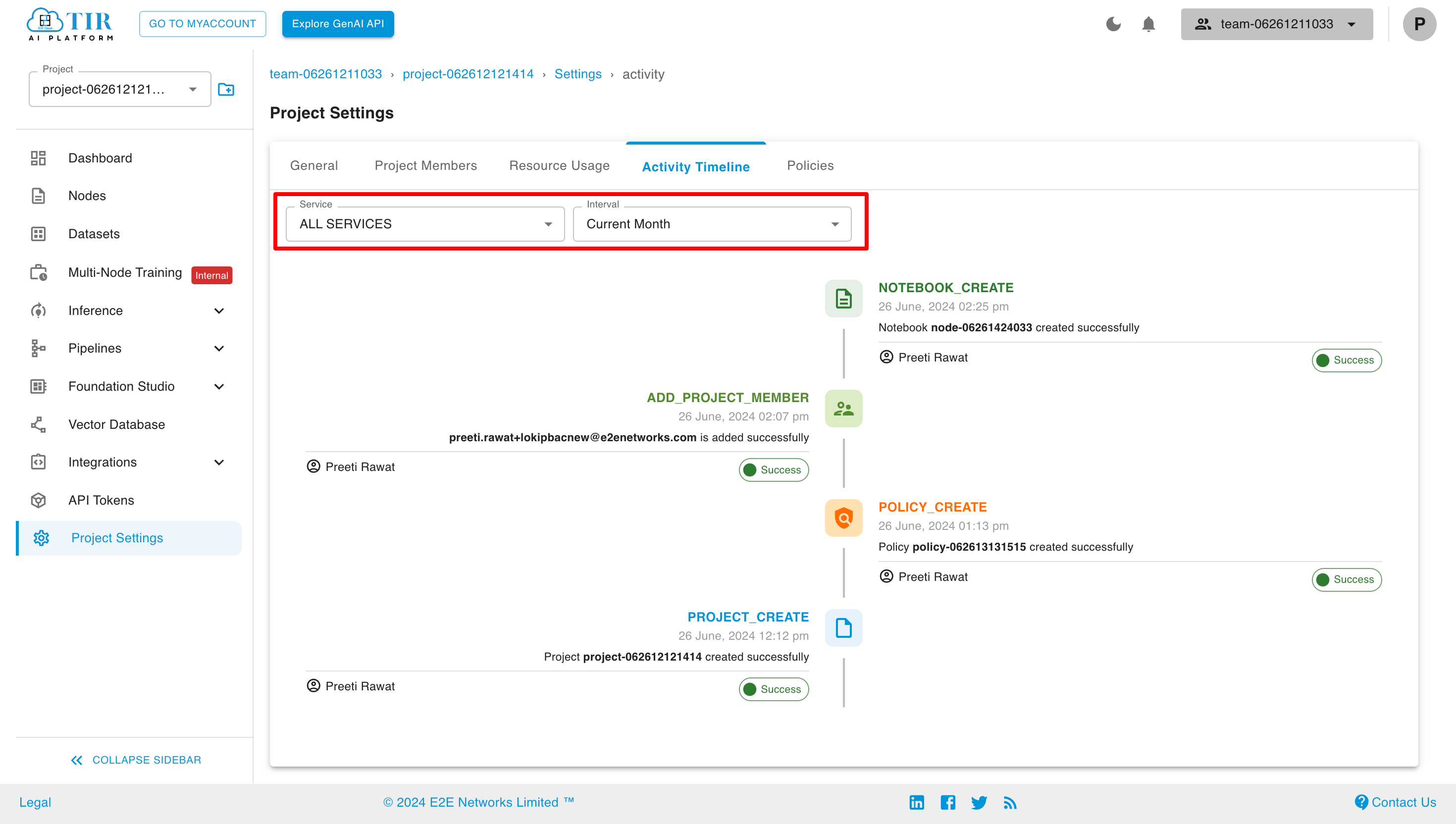
Task: Click the Internal badge beside Multi-Node Training
Action: [x=212, y=275]
